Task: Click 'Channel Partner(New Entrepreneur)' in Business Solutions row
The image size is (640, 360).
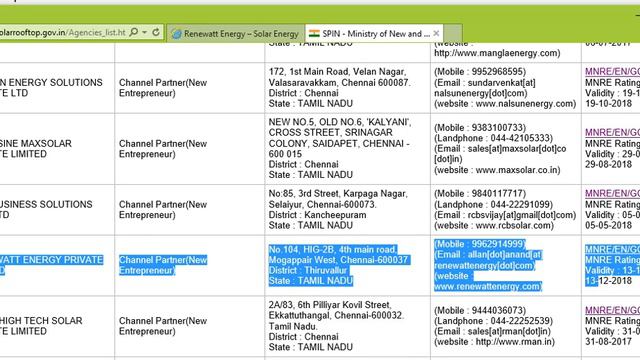Action: 163,210
